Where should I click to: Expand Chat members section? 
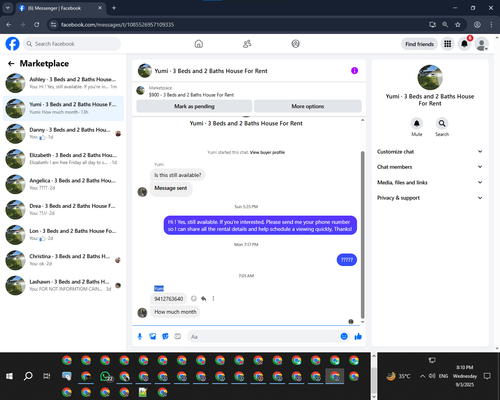430,167
